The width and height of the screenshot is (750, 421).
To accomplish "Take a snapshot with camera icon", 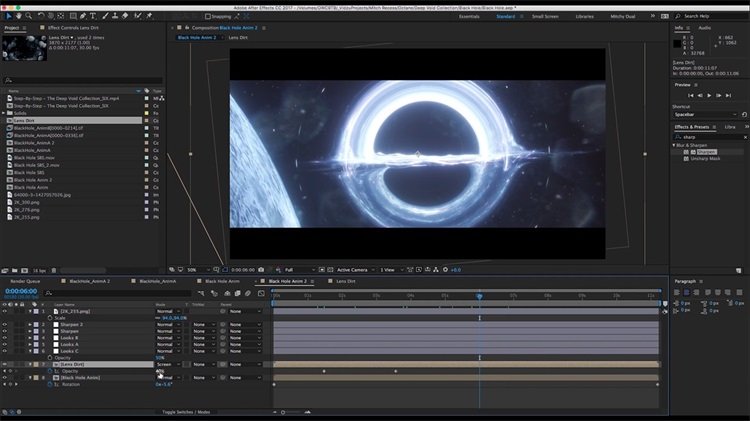I will 261,270.
